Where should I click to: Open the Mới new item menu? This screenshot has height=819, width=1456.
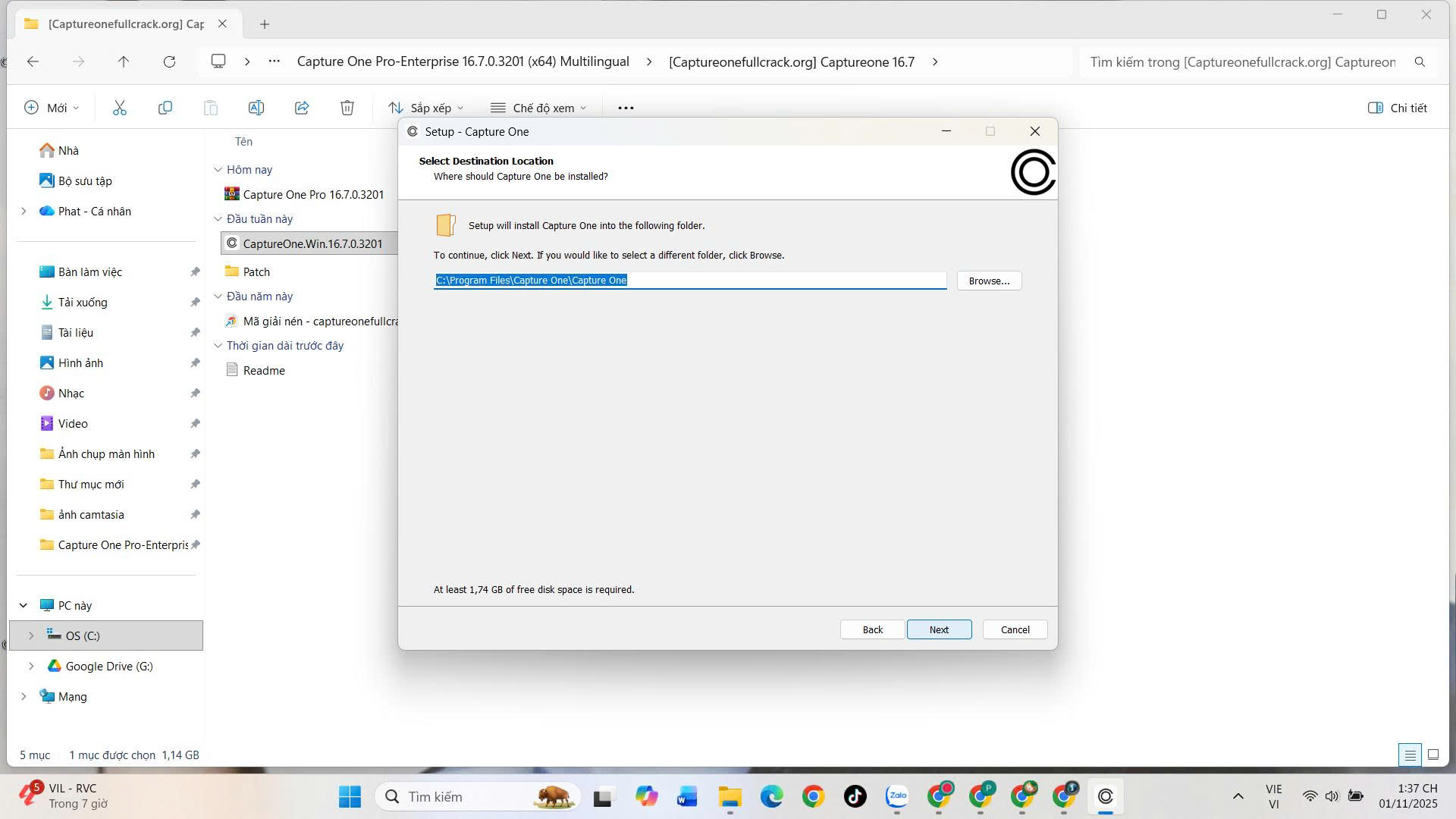52,108
